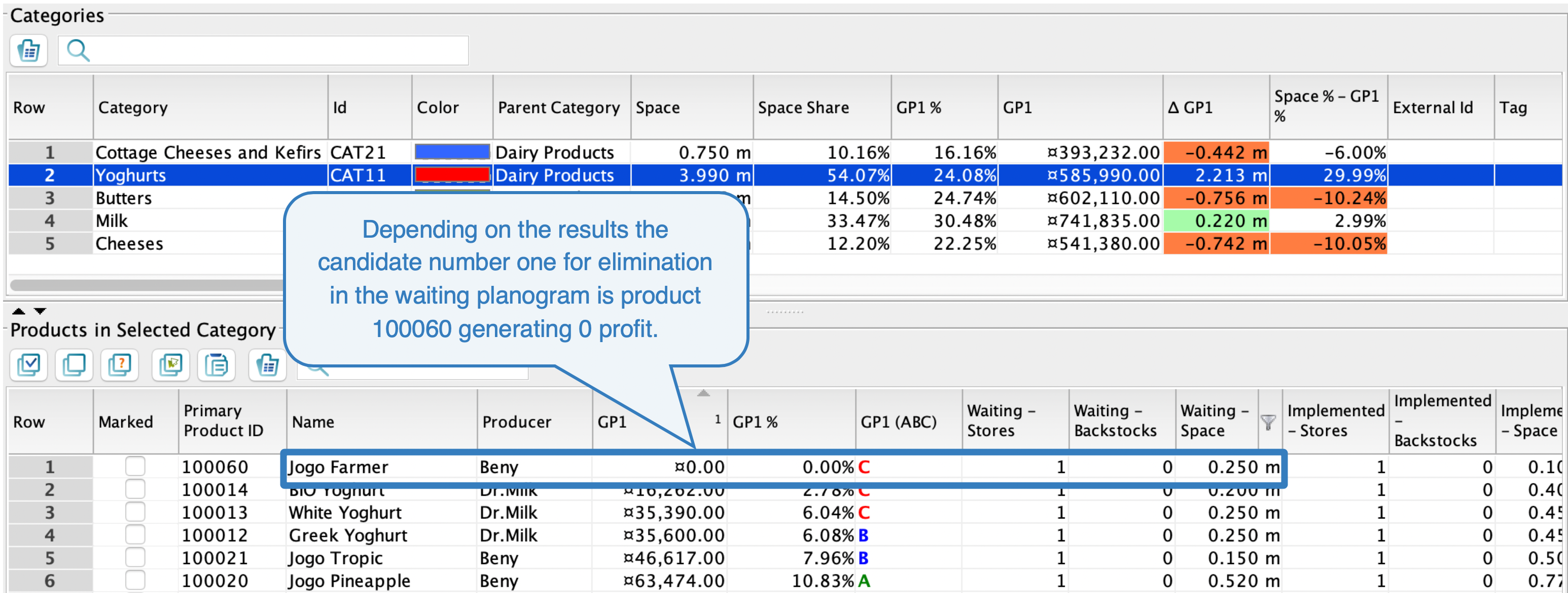Click the External Id column header
Image resolution: width=1568 pixels, height=593 pixels.
[1440, 107]
